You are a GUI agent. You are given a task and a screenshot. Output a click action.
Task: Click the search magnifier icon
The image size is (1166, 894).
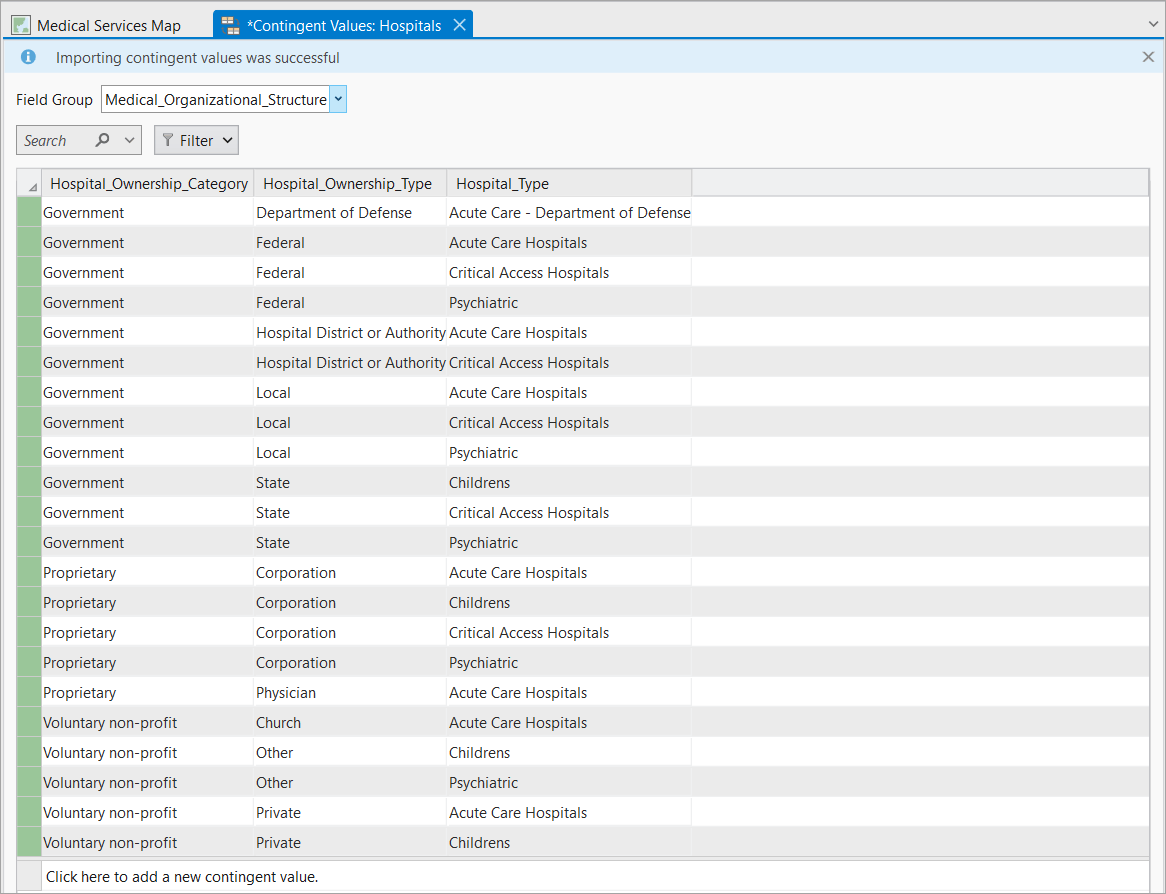tap(103, 140)
